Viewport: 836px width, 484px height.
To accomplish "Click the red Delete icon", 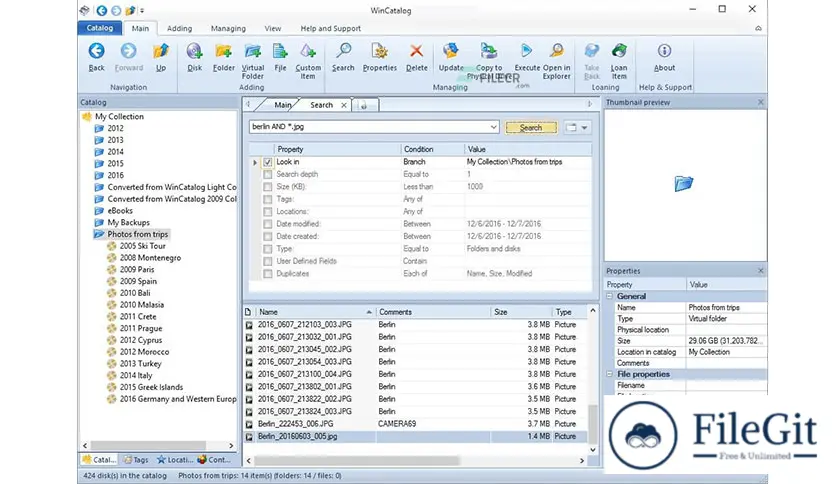I will [416, 51].
